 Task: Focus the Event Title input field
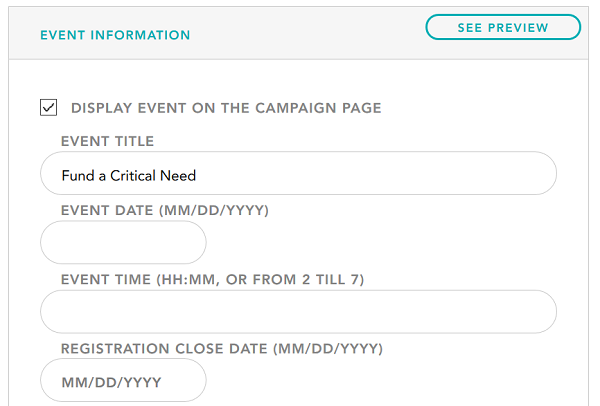298,173
